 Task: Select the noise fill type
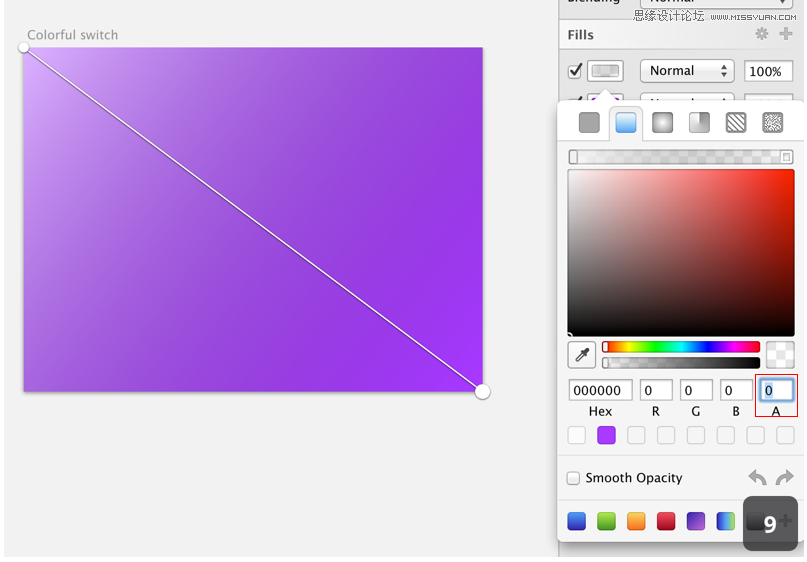coord(773,122)
